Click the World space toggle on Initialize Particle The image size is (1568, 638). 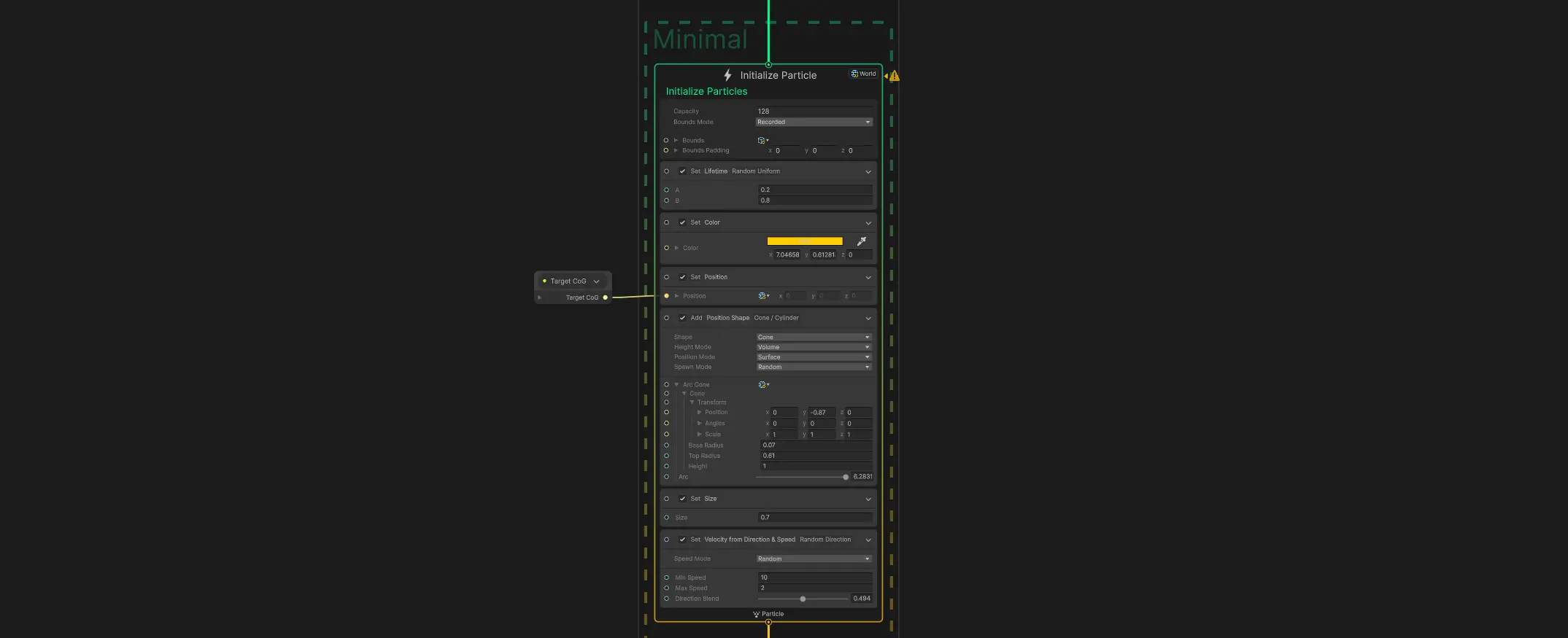tap(863, 74)
